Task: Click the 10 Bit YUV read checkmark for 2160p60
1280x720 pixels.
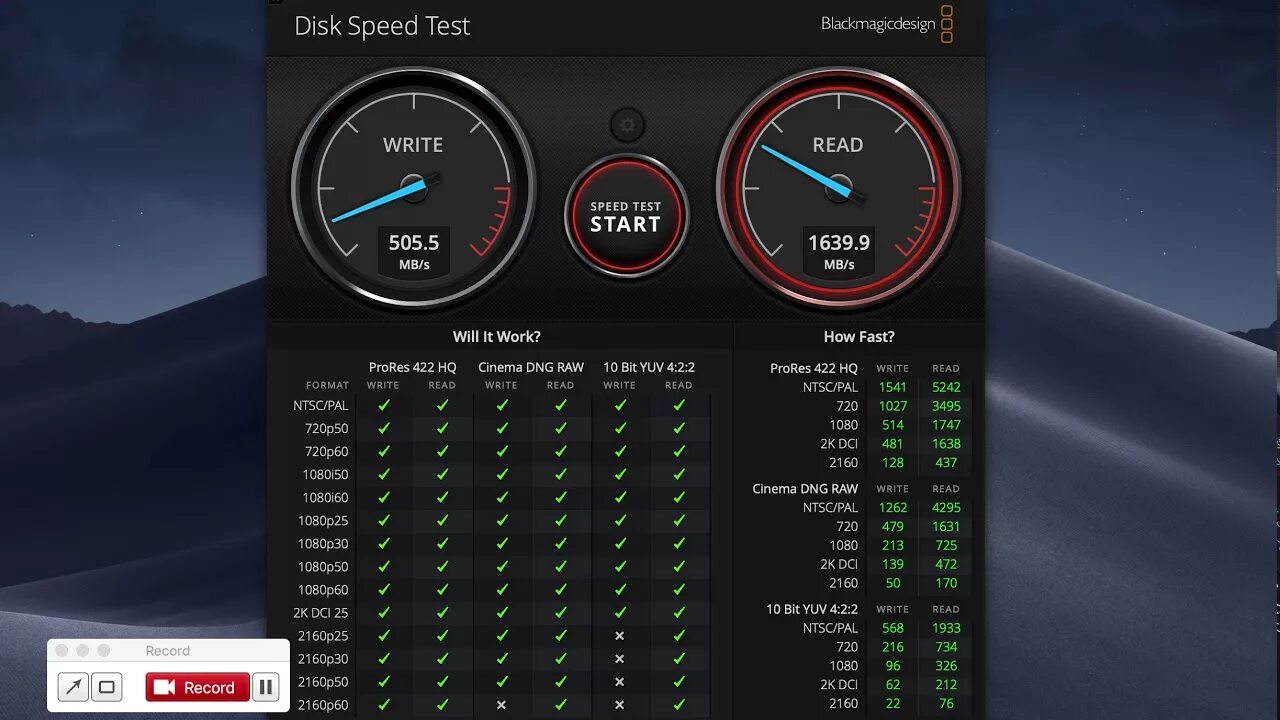Action: click(679, 705)
